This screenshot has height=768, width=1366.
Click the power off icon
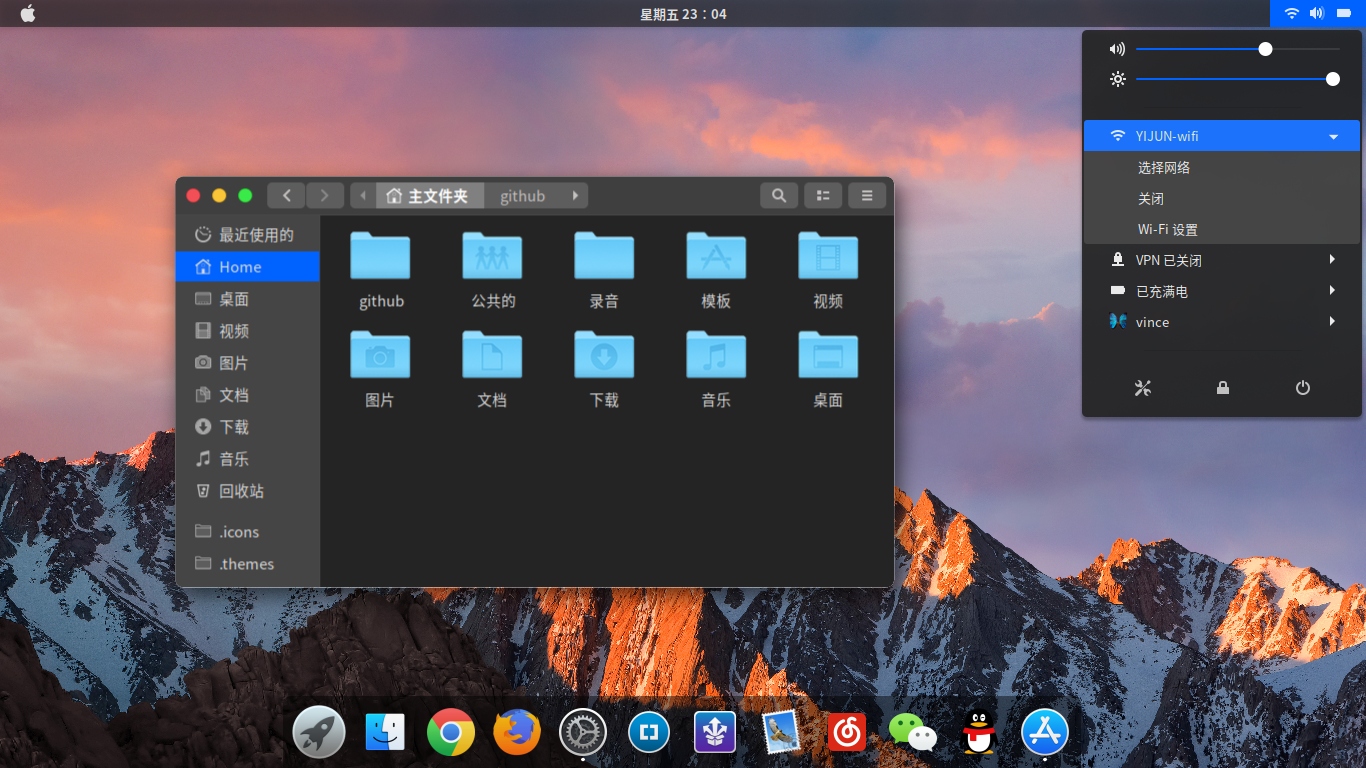pos(1302,388)
